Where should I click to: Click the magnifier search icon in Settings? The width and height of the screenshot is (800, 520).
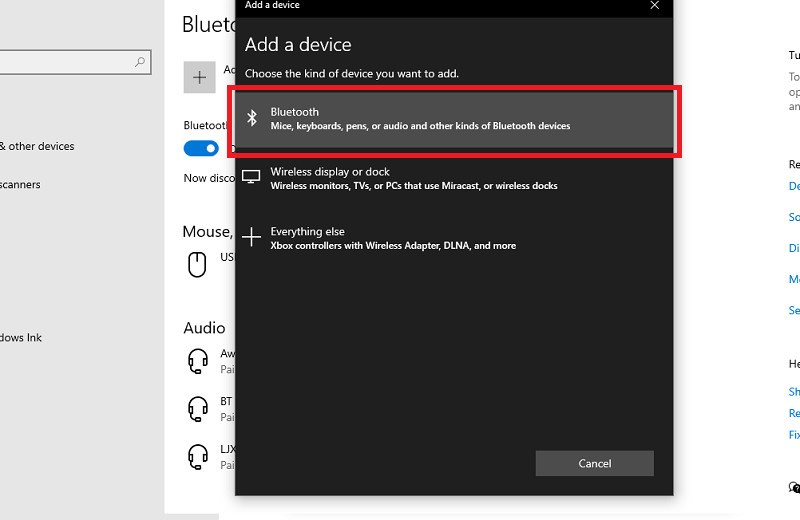[x=140, y=62]
